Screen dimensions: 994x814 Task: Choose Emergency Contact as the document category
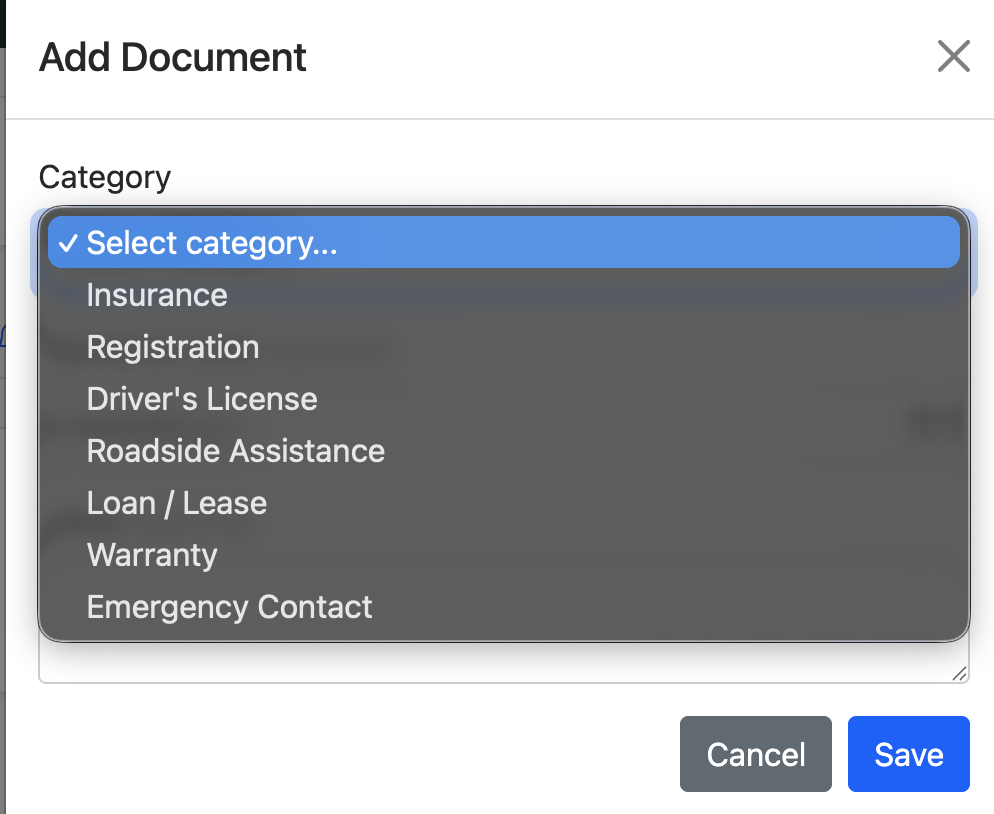[229, 606]
